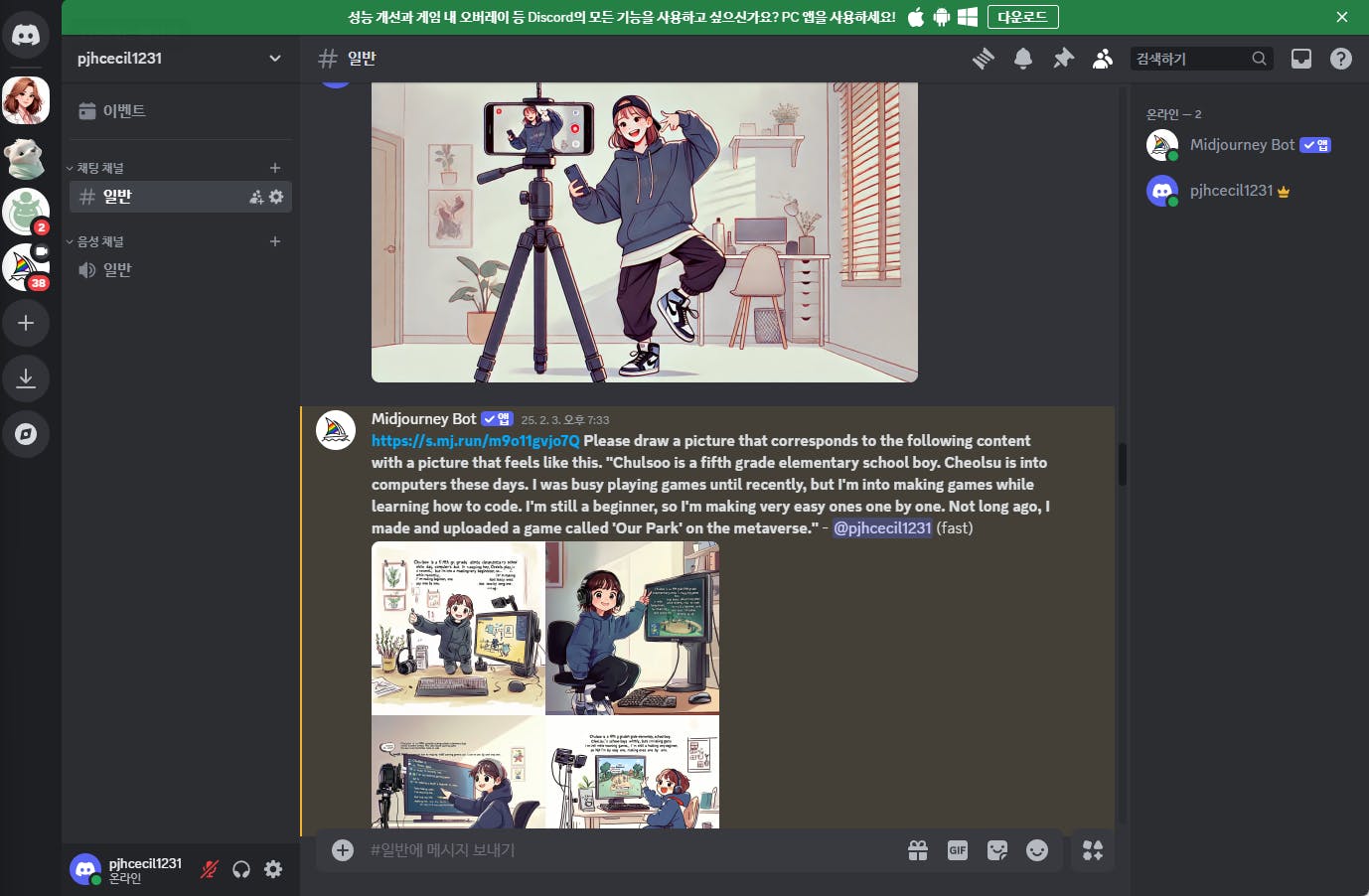Click the Windows icon in banner
The image size is (1369, 896).
click(968, 17)
